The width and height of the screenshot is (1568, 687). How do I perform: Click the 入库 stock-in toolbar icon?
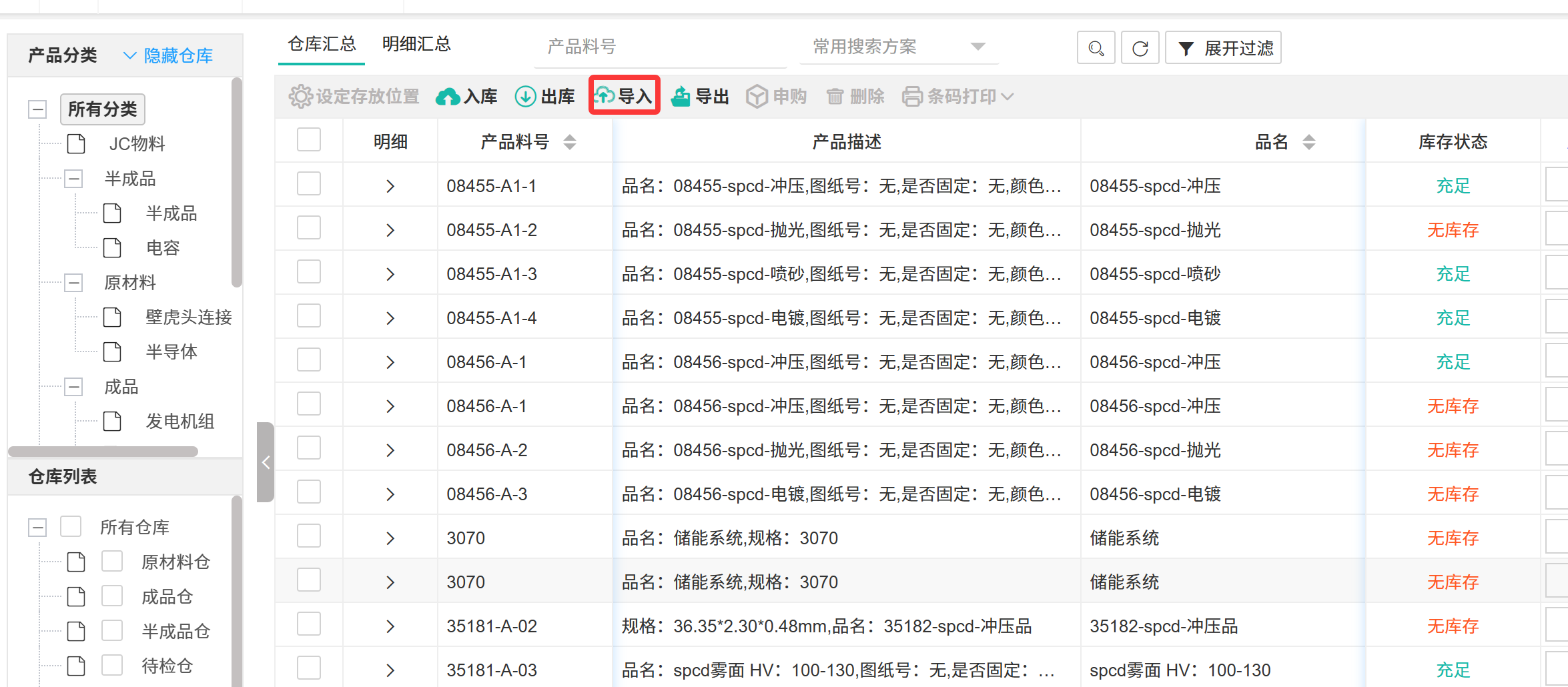(448, 97)
